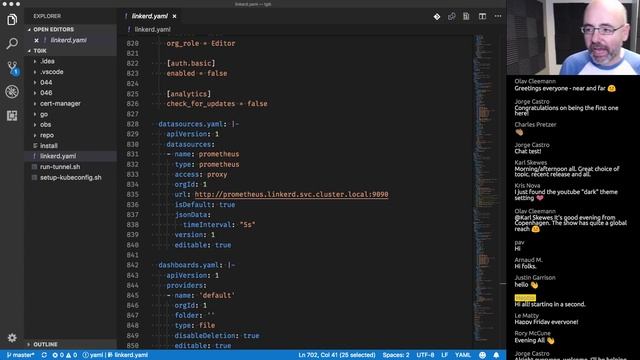Expand the cert-manager folder
The height and width of the screenshot is (360, 640).
60,104
